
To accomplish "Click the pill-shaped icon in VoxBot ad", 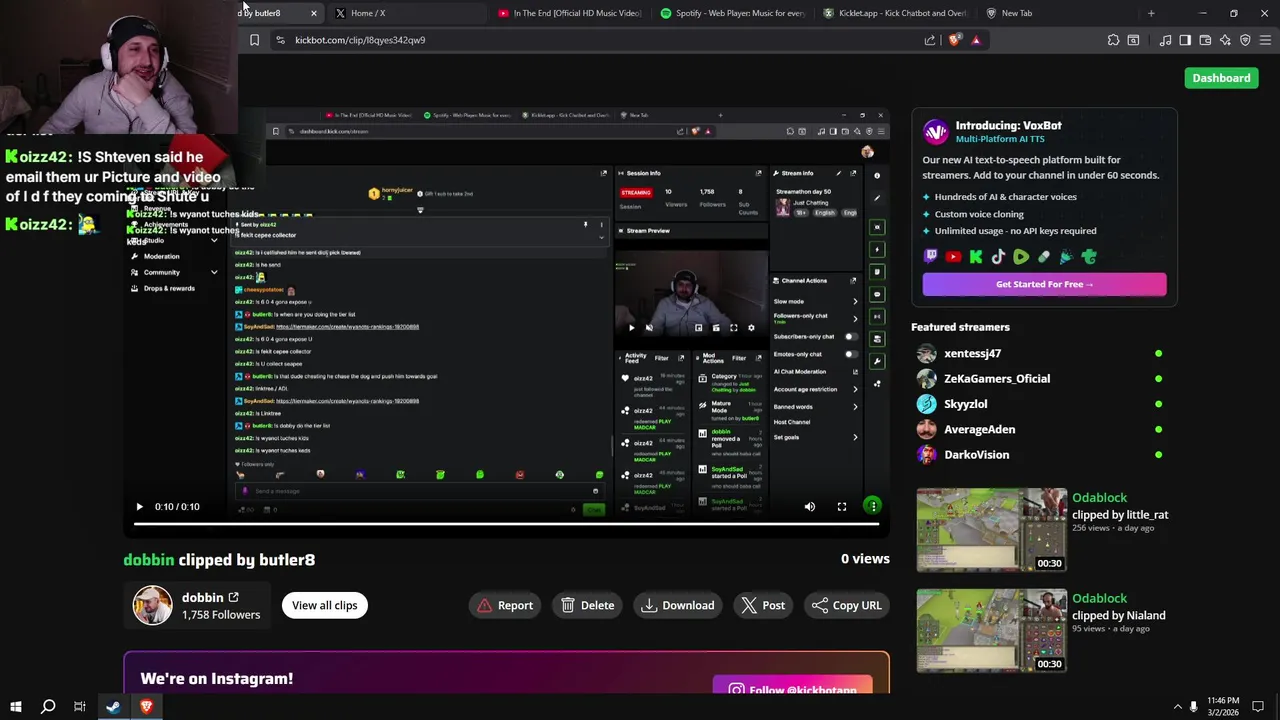I will coord(1044,257).
